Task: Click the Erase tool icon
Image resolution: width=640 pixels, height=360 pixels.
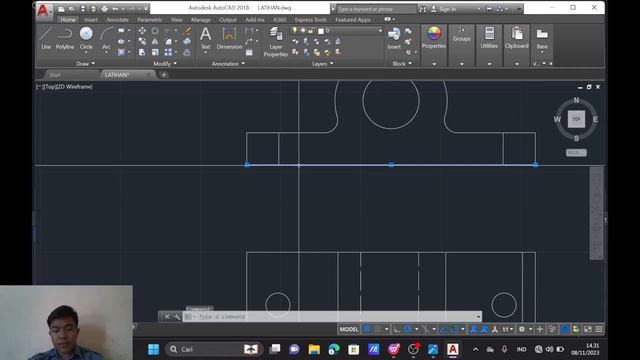Action: (187, 31)
